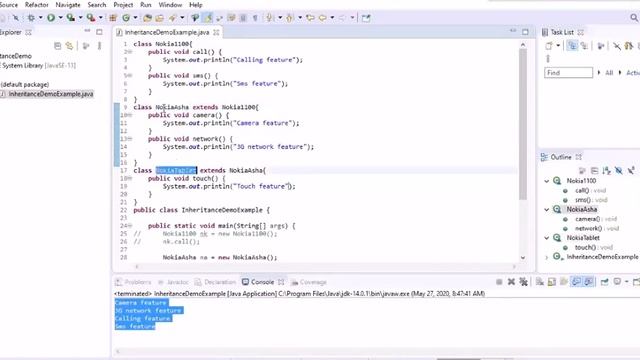
Task: Toggle Hide Fields in Outline toolbar
Action: tap(619, 171)
